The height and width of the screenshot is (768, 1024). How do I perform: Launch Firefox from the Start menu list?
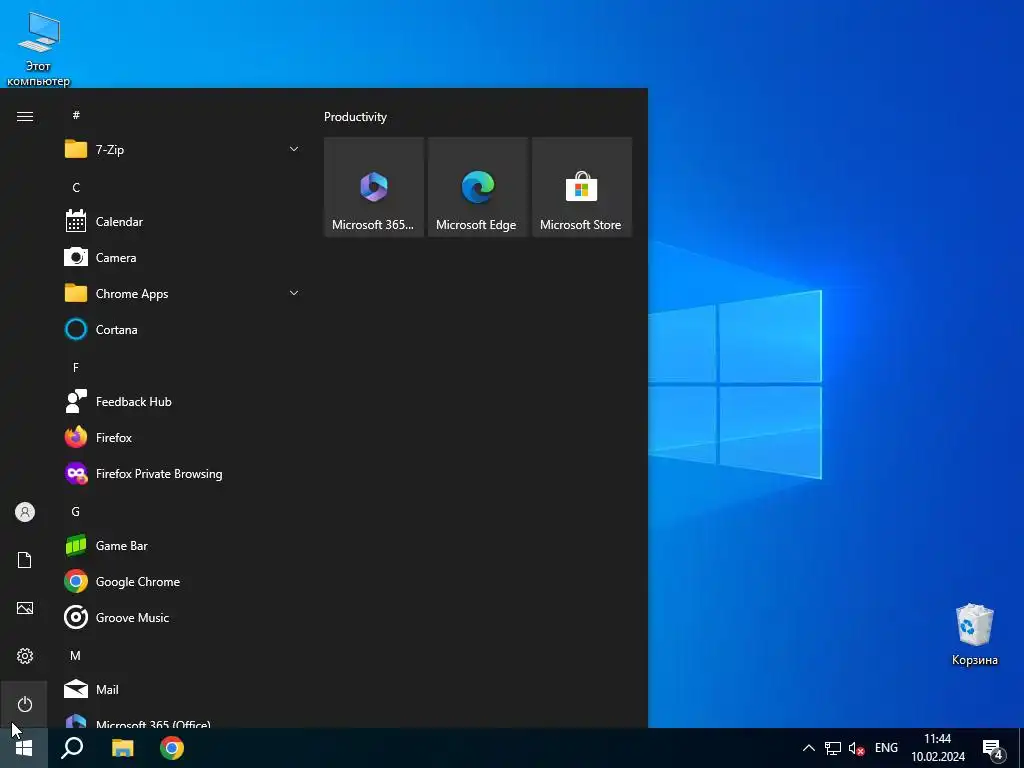183,438
